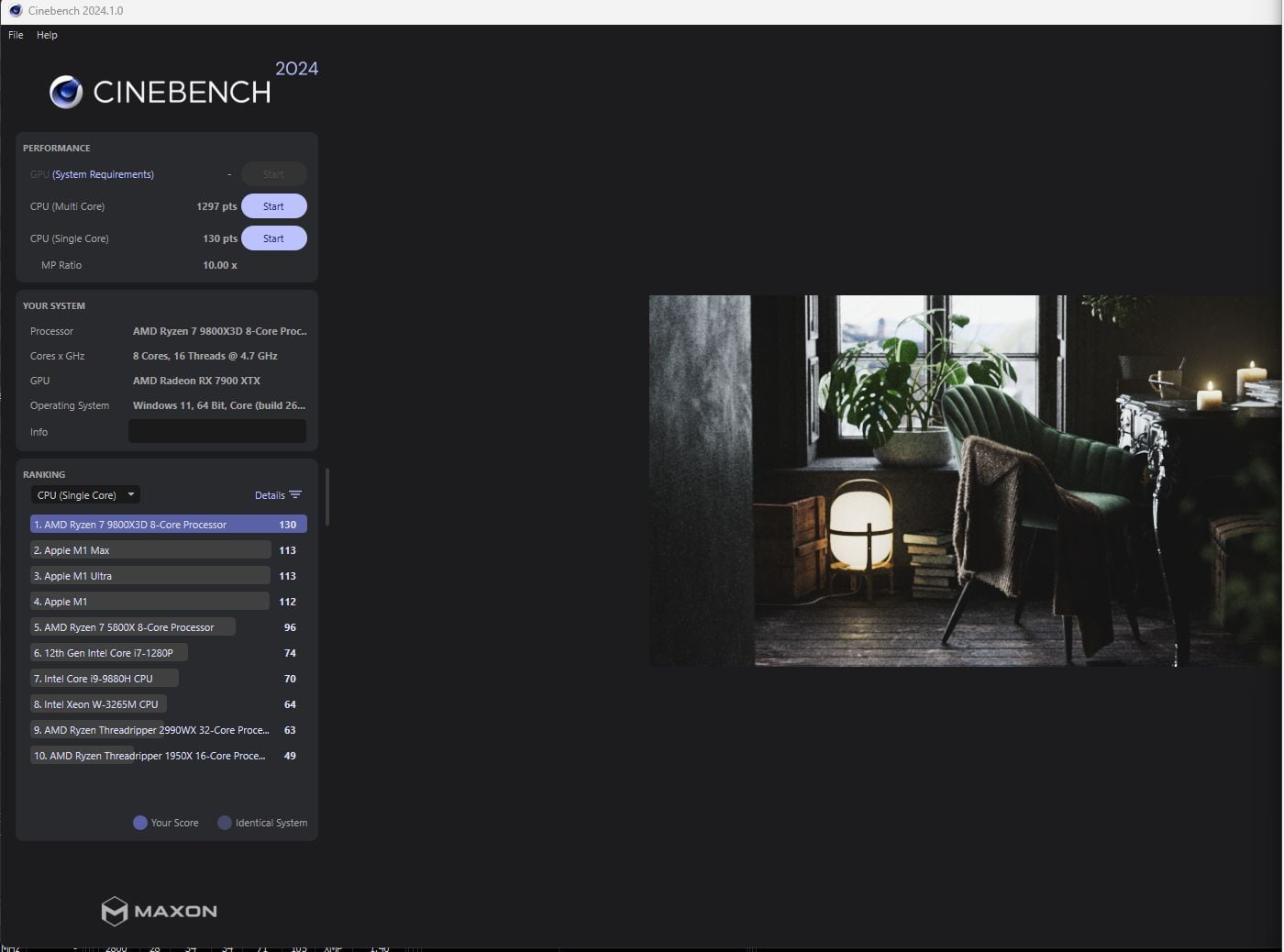Select the AMD Ryzen 7 9800X3D ranking row

[x=168, y=525]
